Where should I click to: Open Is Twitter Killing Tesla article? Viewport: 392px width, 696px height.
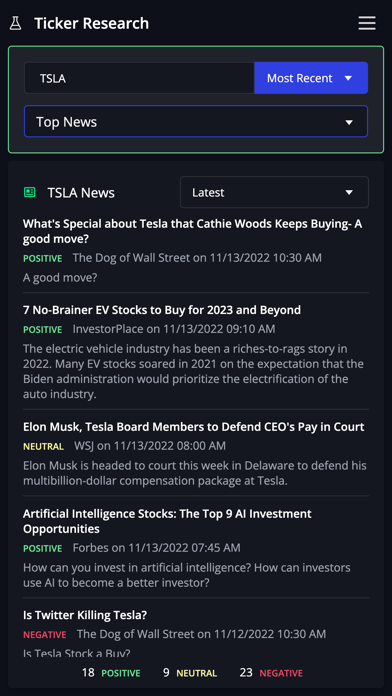pyautogui.click(x=85, y=615)
